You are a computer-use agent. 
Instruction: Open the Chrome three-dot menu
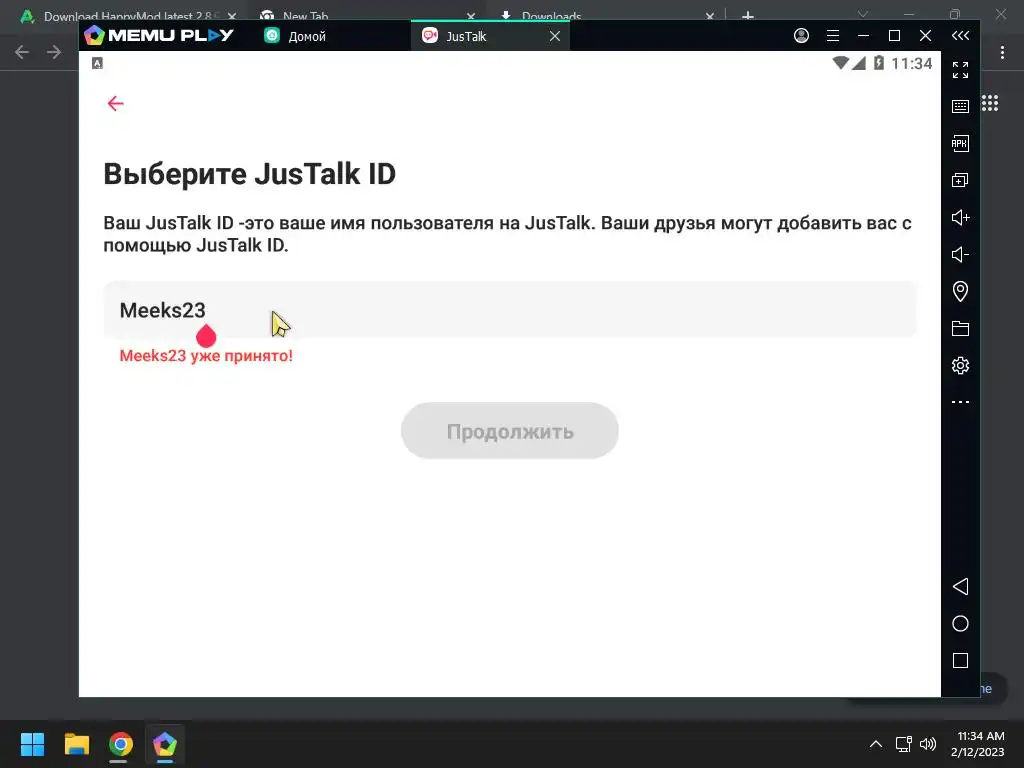[x=1002, y=52]
